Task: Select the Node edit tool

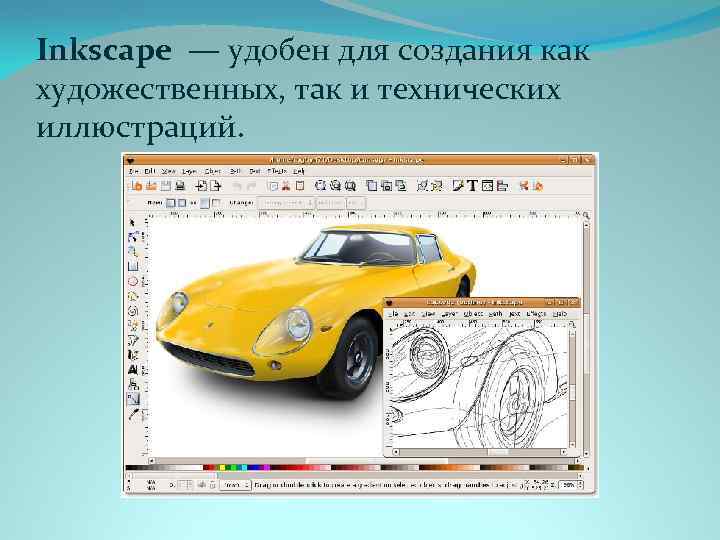Action: coord(133,237)
